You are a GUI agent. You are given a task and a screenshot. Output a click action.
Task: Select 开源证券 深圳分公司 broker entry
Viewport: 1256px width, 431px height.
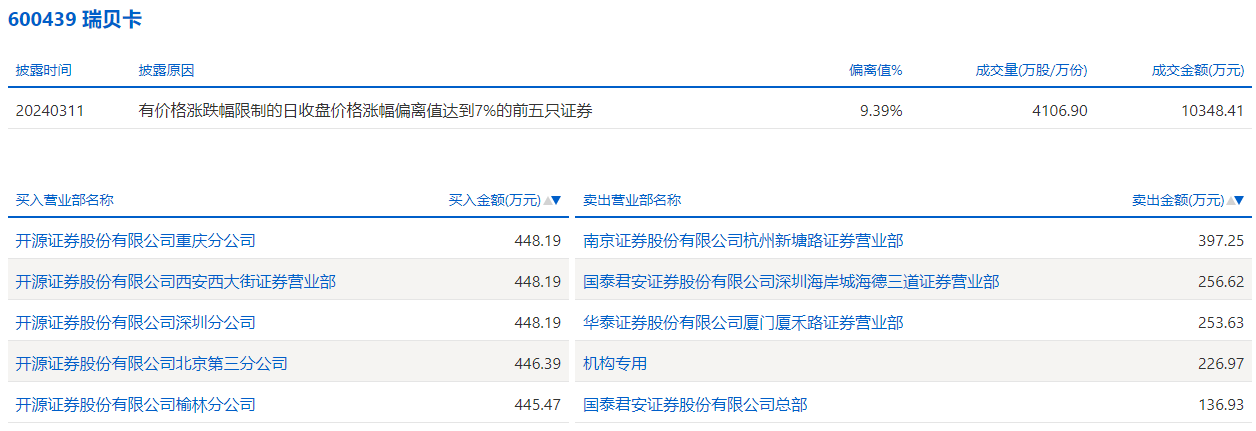click(136, 323)
